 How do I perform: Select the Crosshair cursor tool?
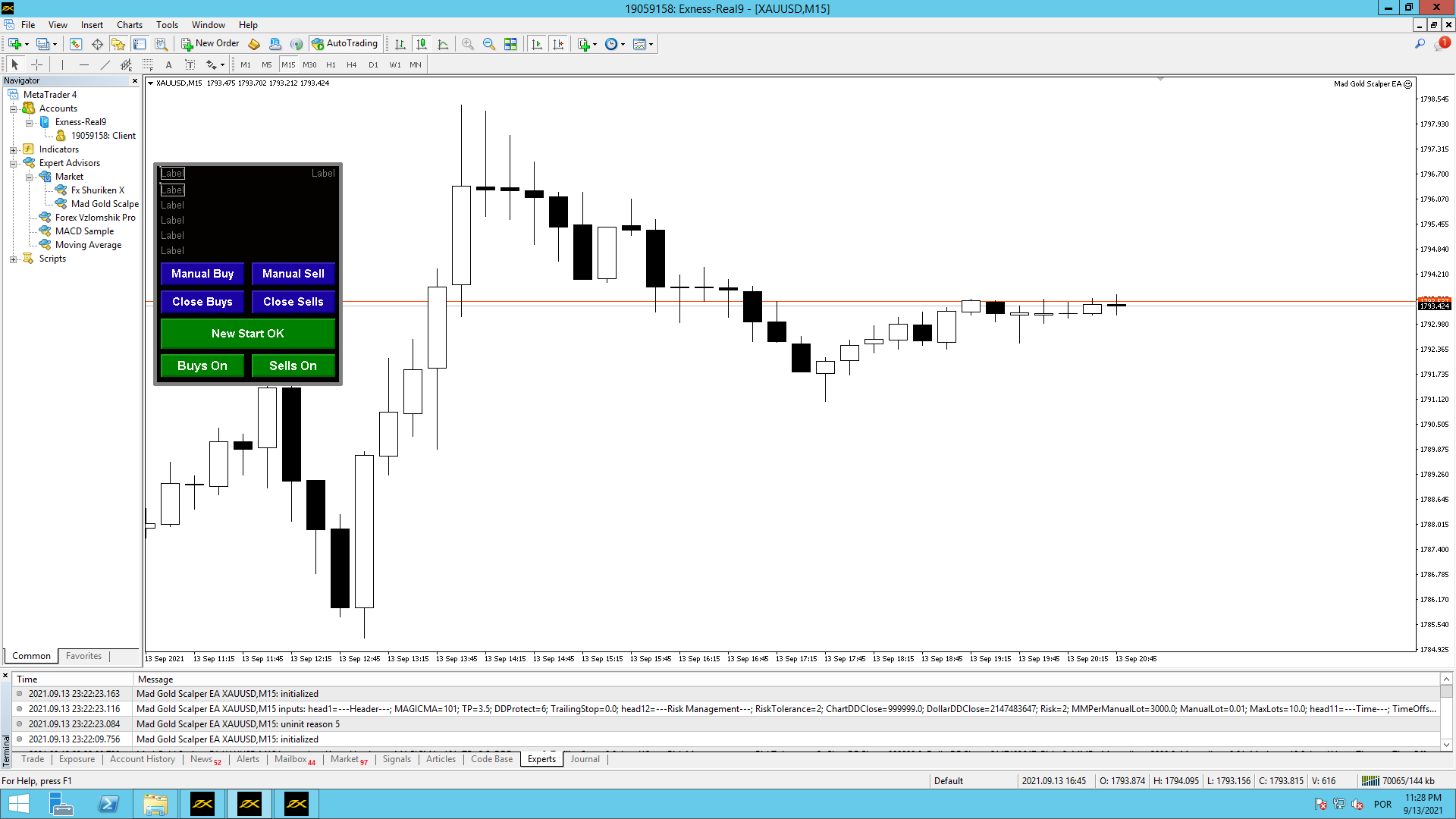(36, 65)
